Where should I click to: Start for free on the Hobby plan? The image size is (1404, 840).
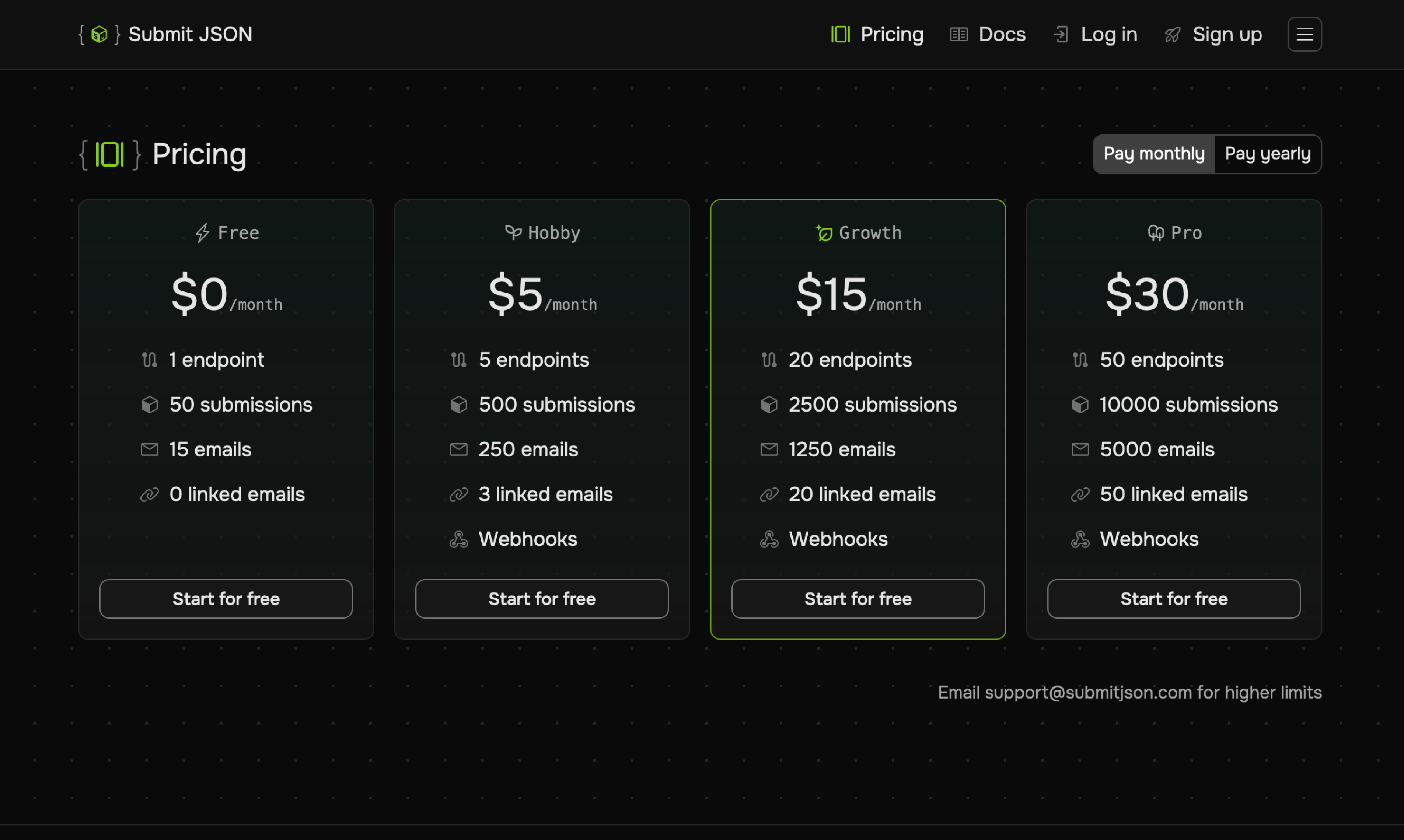(x=542, y=599)
